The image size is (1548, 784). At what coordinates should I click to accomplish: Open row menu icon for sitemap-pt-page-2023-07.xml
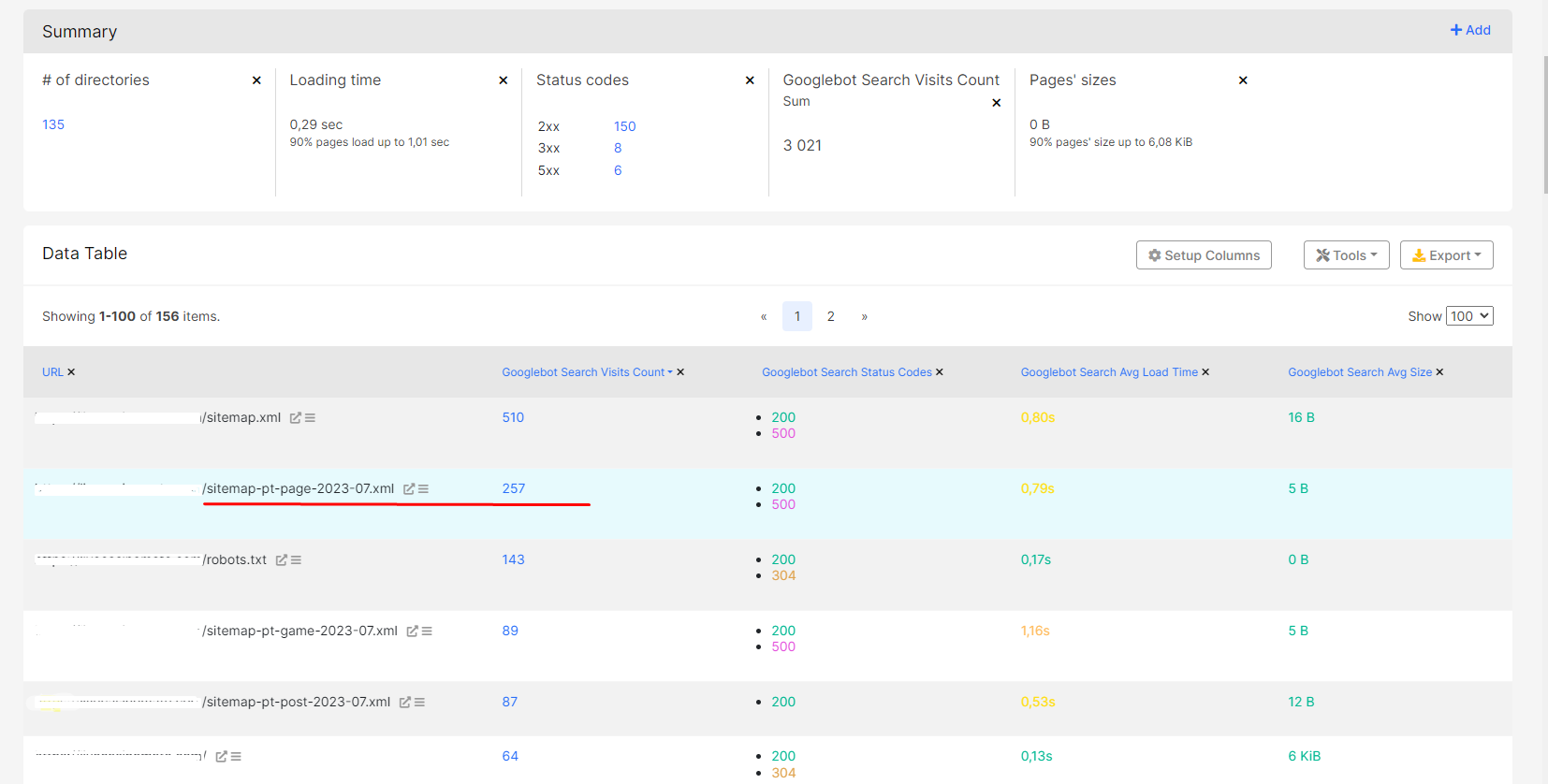click(423, 489)
